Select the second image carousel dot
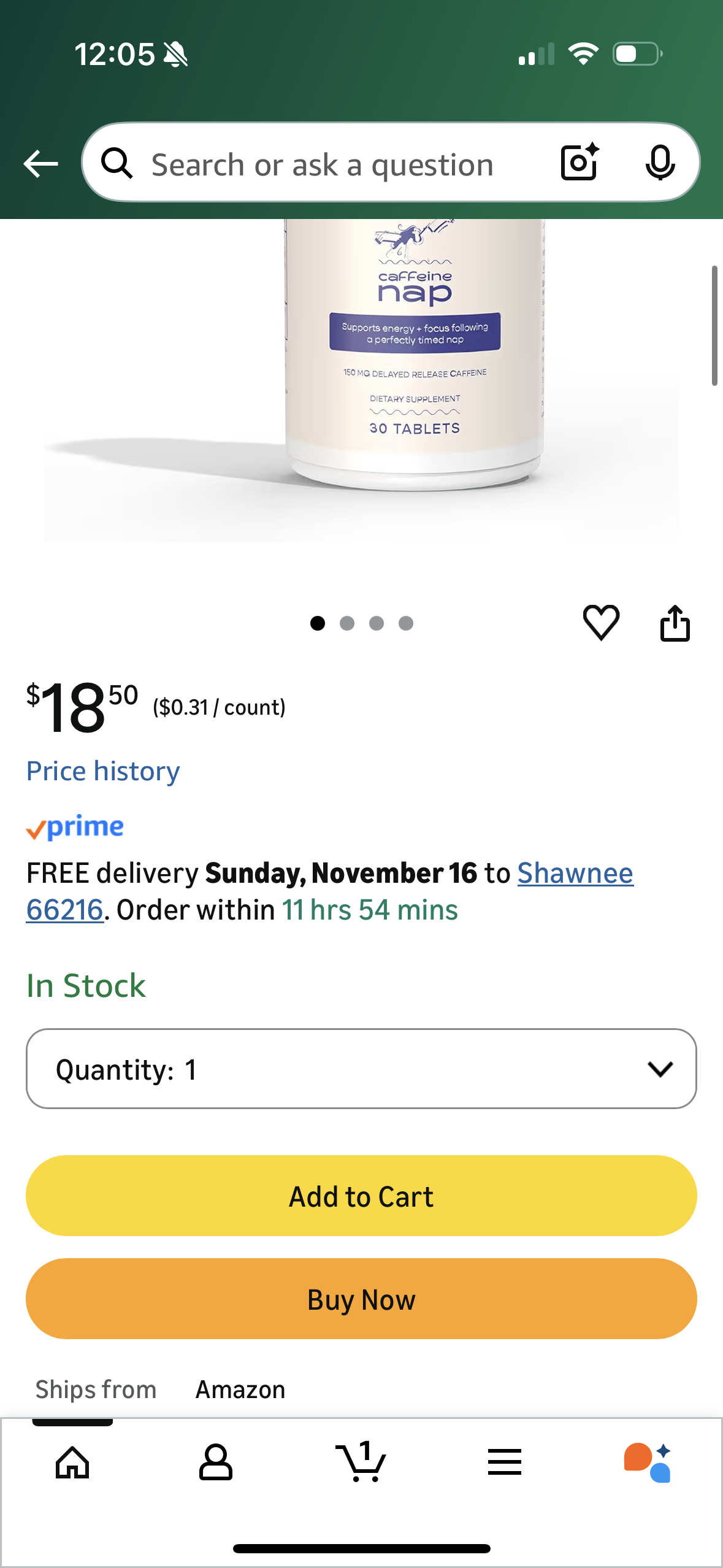This screenshot has width=723, height=1568. [x=347, y=623]
